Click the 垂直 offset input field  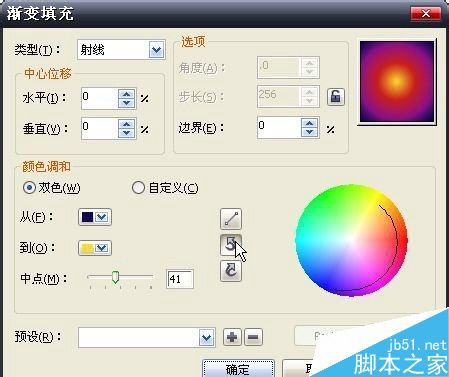point(100,129)
